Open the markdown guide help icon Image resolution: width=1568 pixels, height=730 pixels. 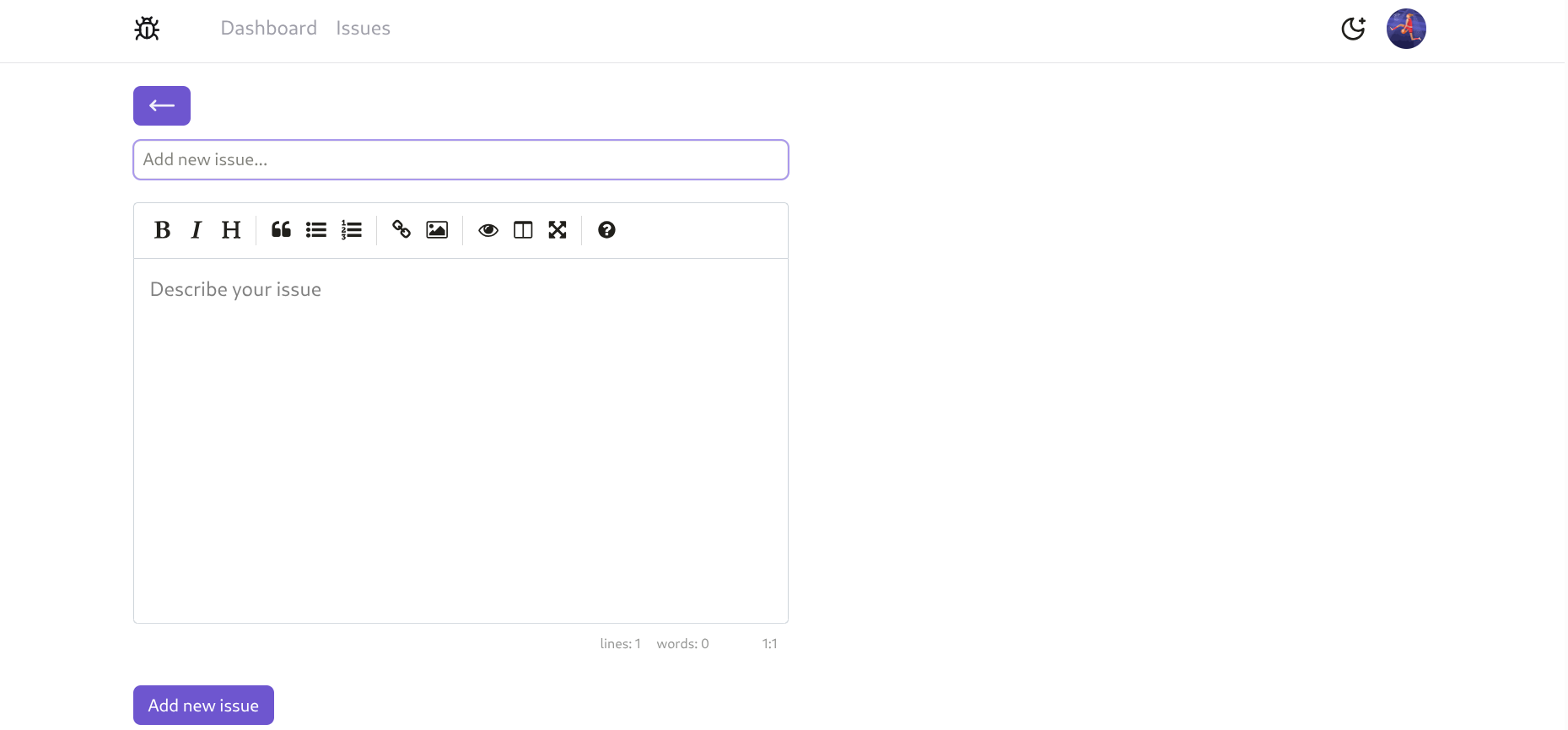point(606,230)
